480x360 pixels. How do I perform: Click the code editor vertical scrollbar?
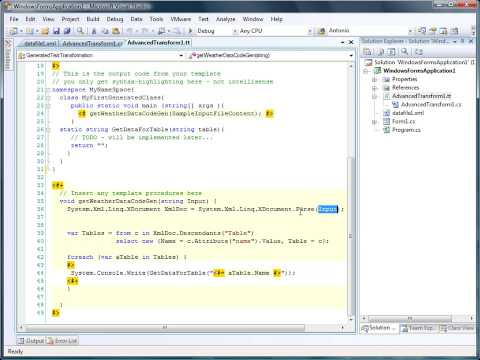tap(351, 193)
